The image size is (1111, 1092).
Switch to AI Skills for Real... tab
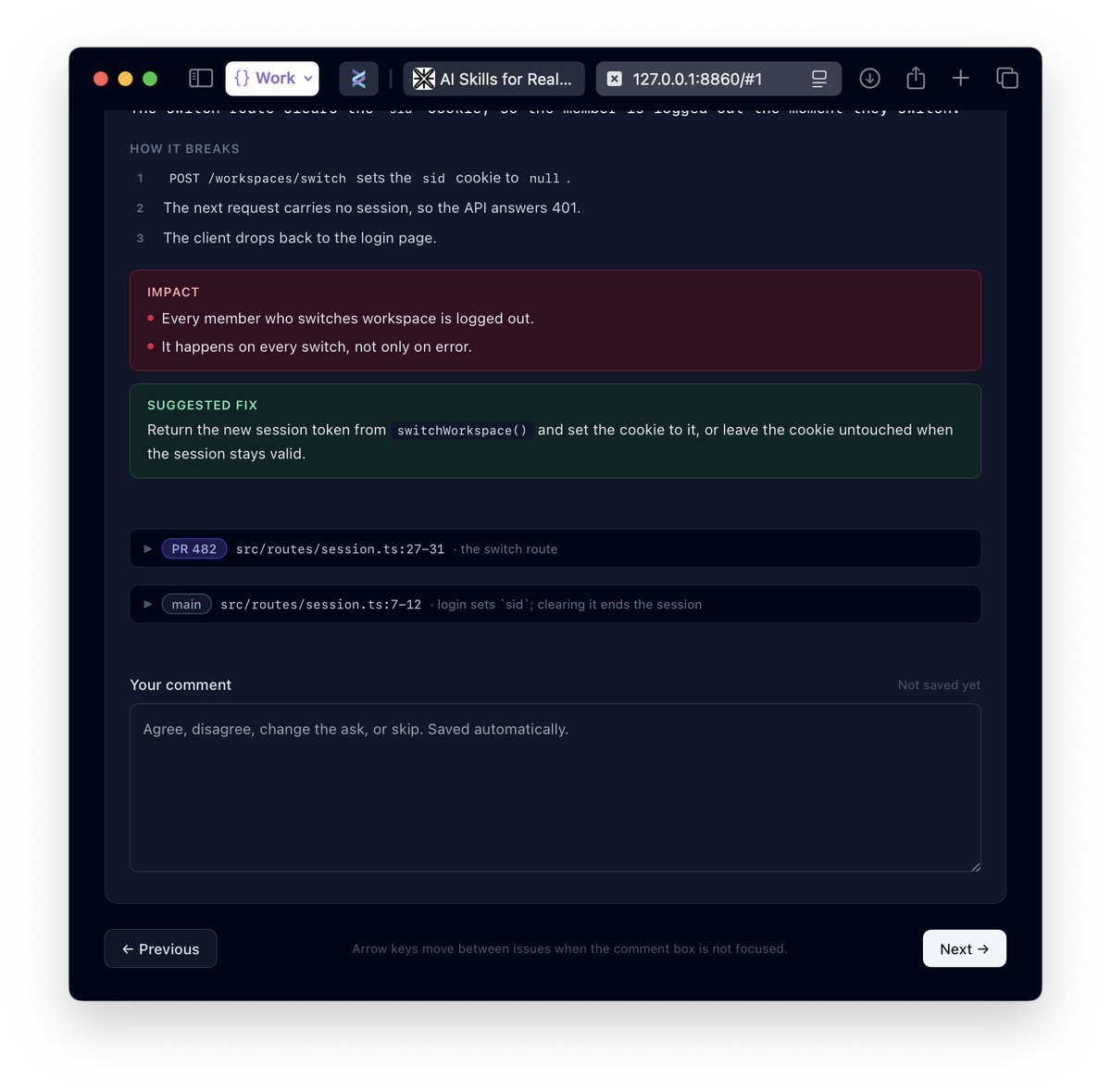tap(493, 79)
